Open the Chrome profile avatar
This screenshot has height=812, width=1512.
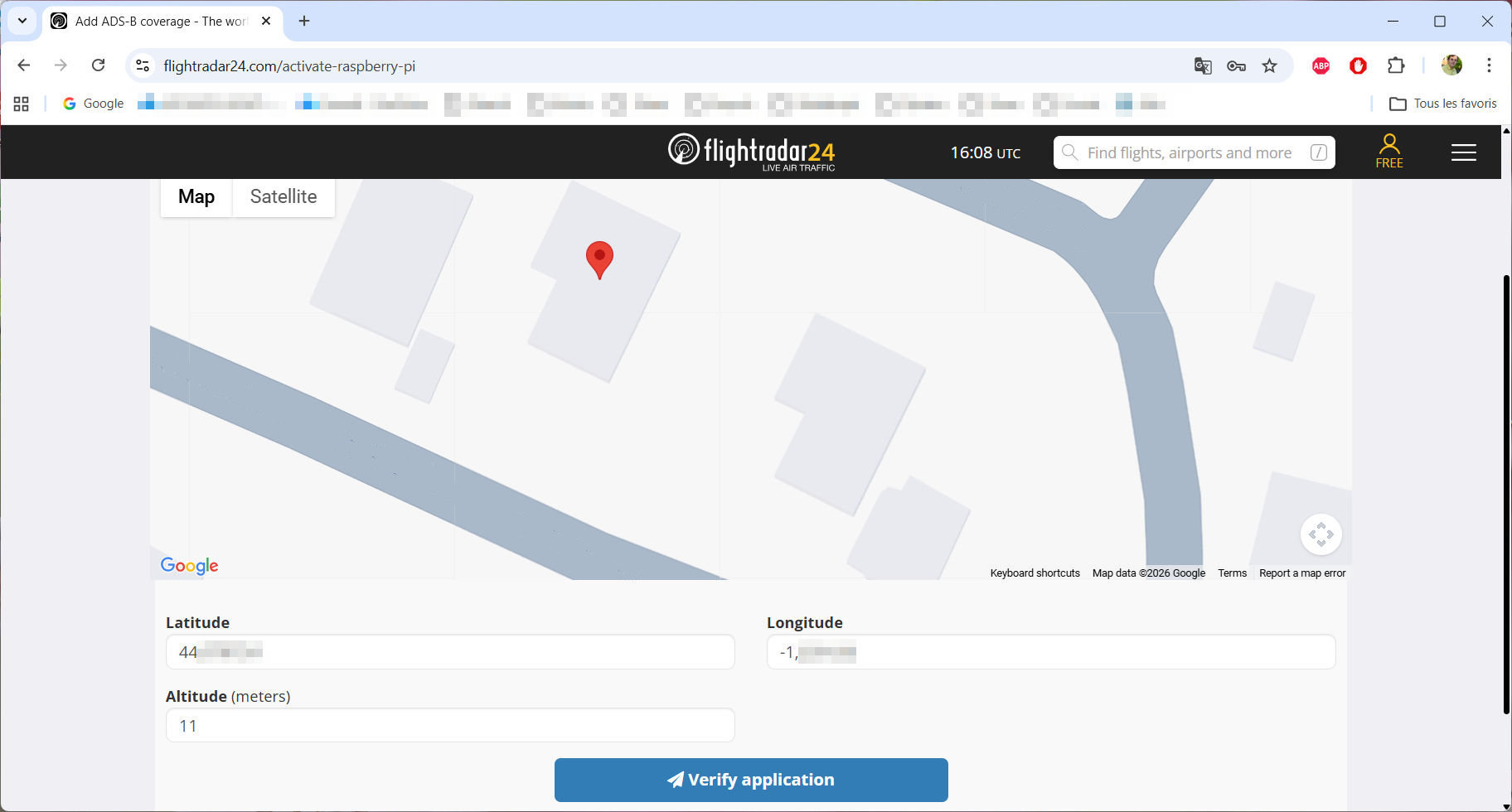pos(1451,65)
